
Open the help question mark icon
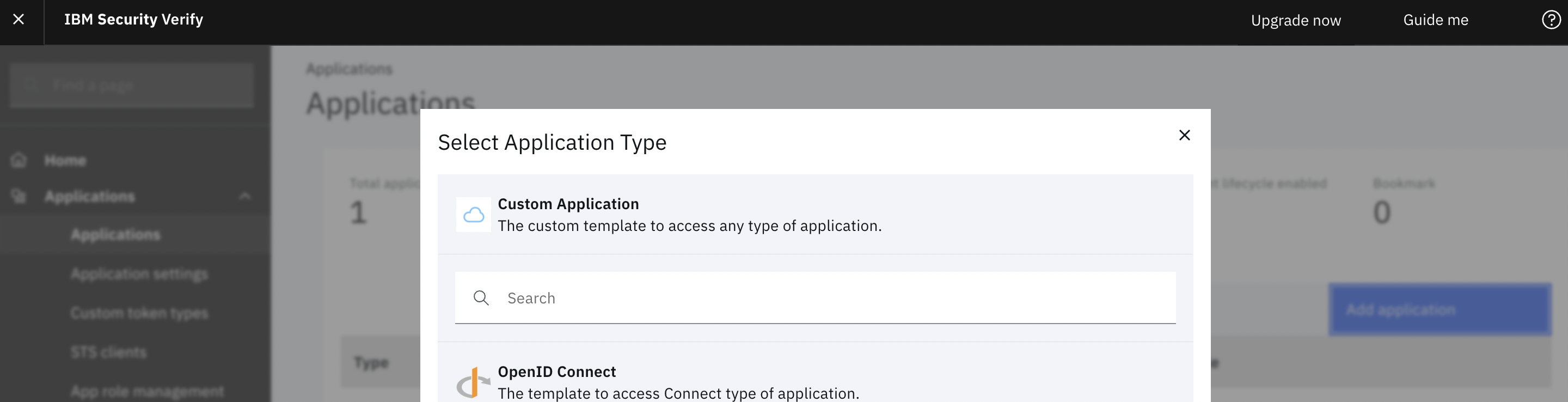tap(1551, 20)
